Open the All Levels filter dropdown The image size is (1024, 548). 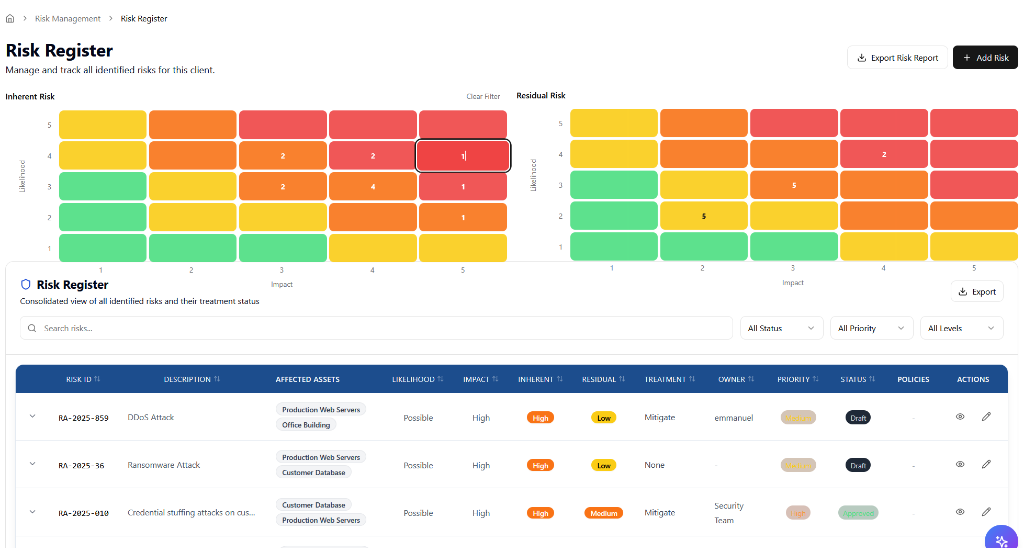(x=961, y=328)
